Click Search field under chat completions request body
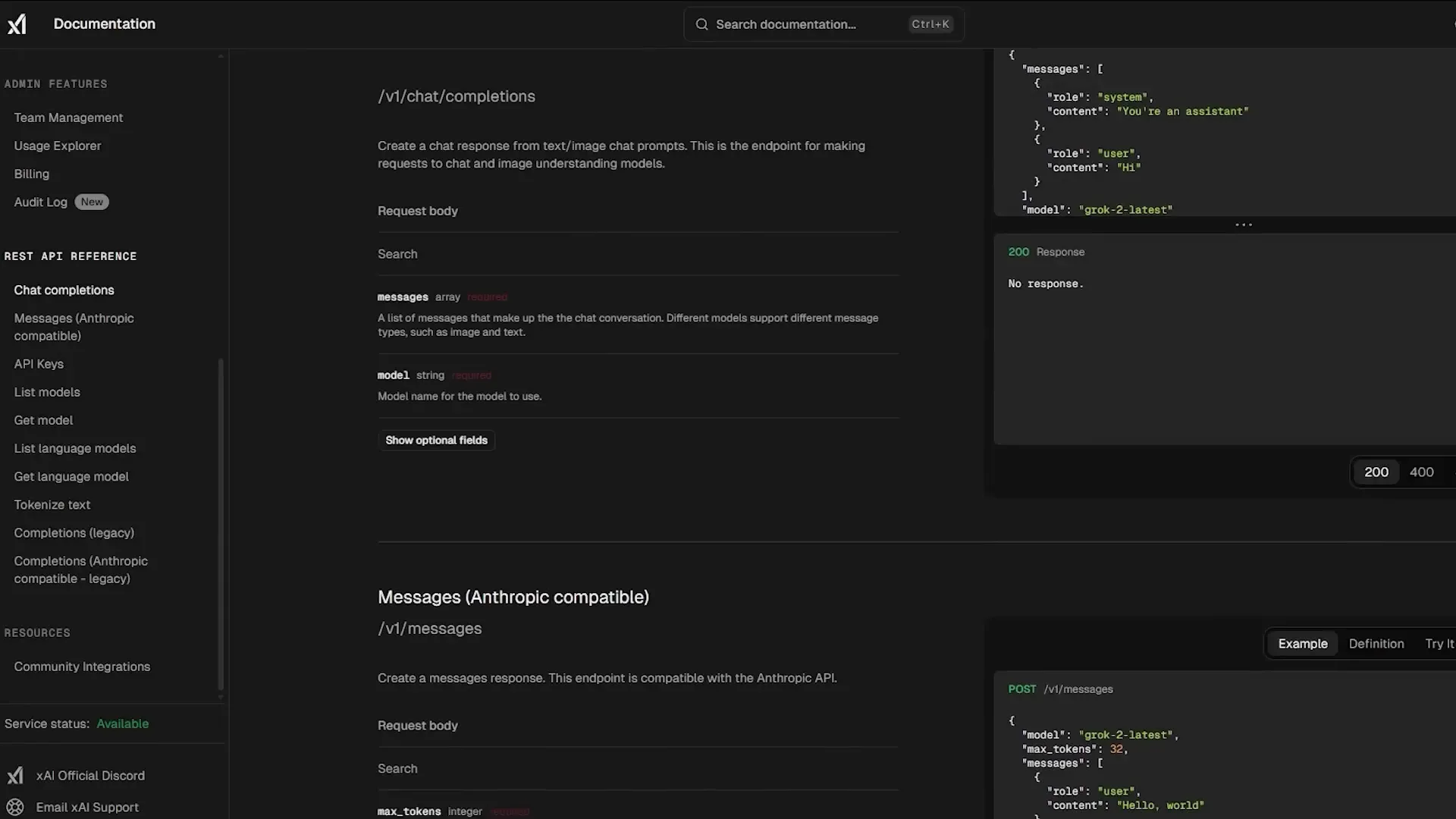The height and width of the screenshot is (819, 1456). 638,254
